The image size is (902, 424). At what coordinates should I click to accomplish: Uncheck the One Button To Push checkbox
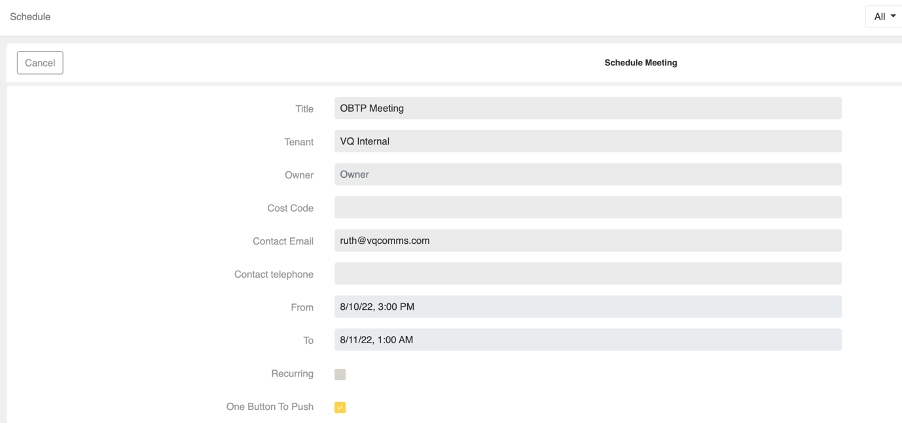click(340, 407)
